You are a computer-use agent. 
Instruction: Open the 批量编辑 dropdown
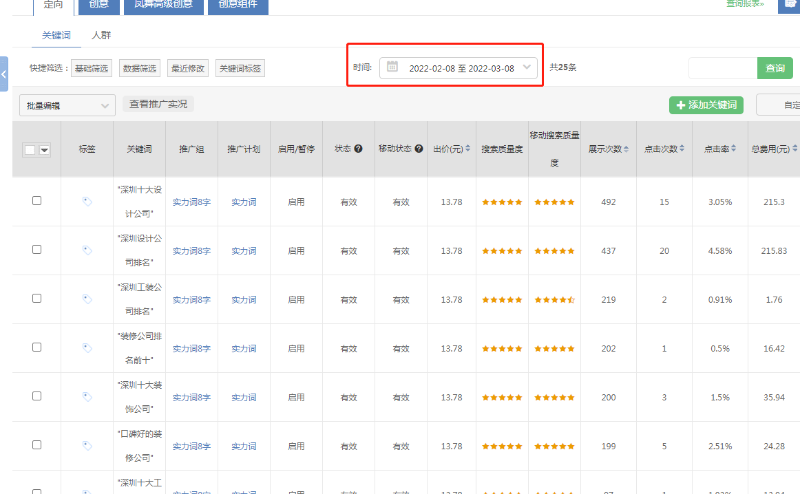67,105
